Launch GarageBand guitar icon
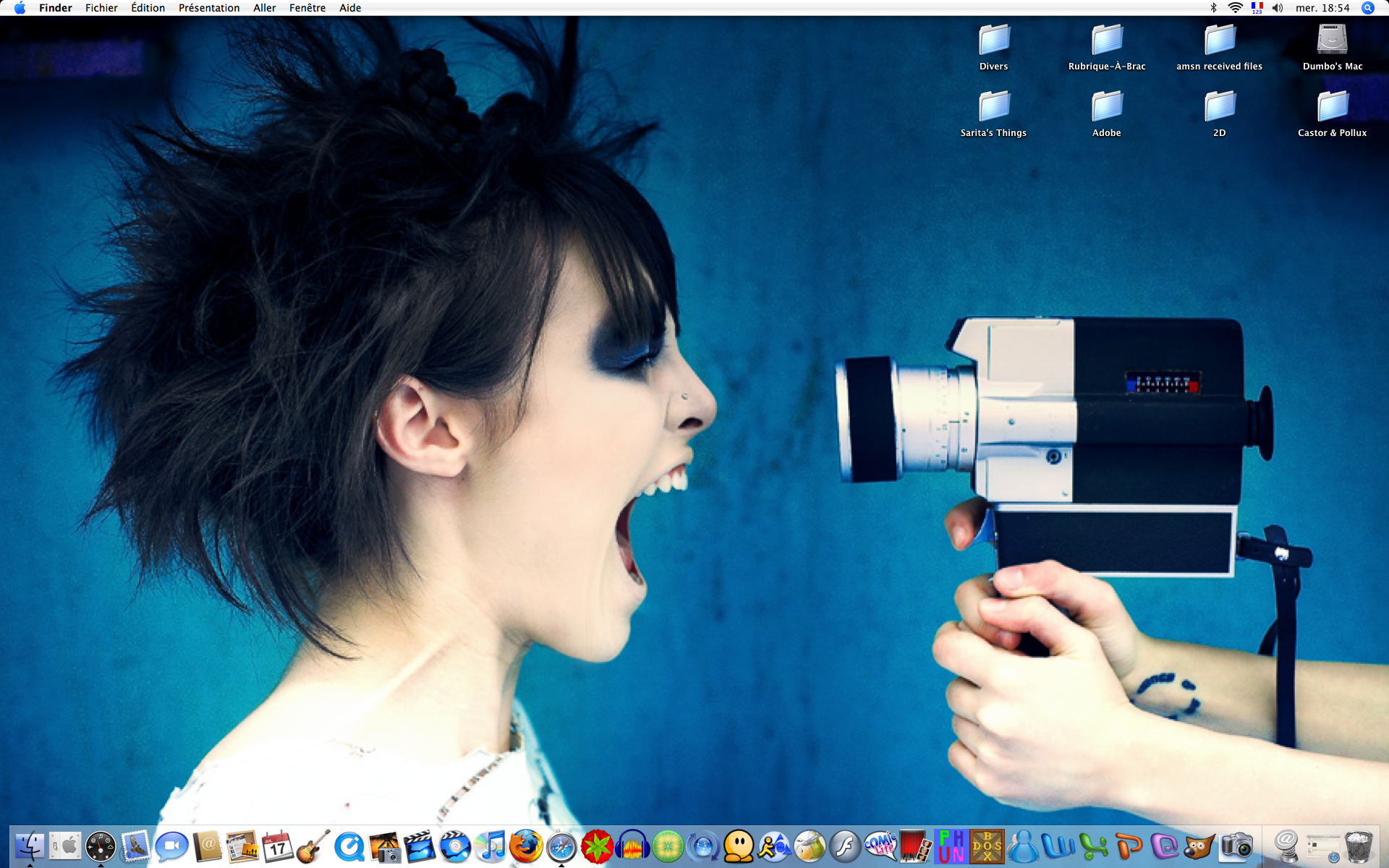Image resolution: width=1389 pixels, height=868 pixels. (x=313, y=846)
